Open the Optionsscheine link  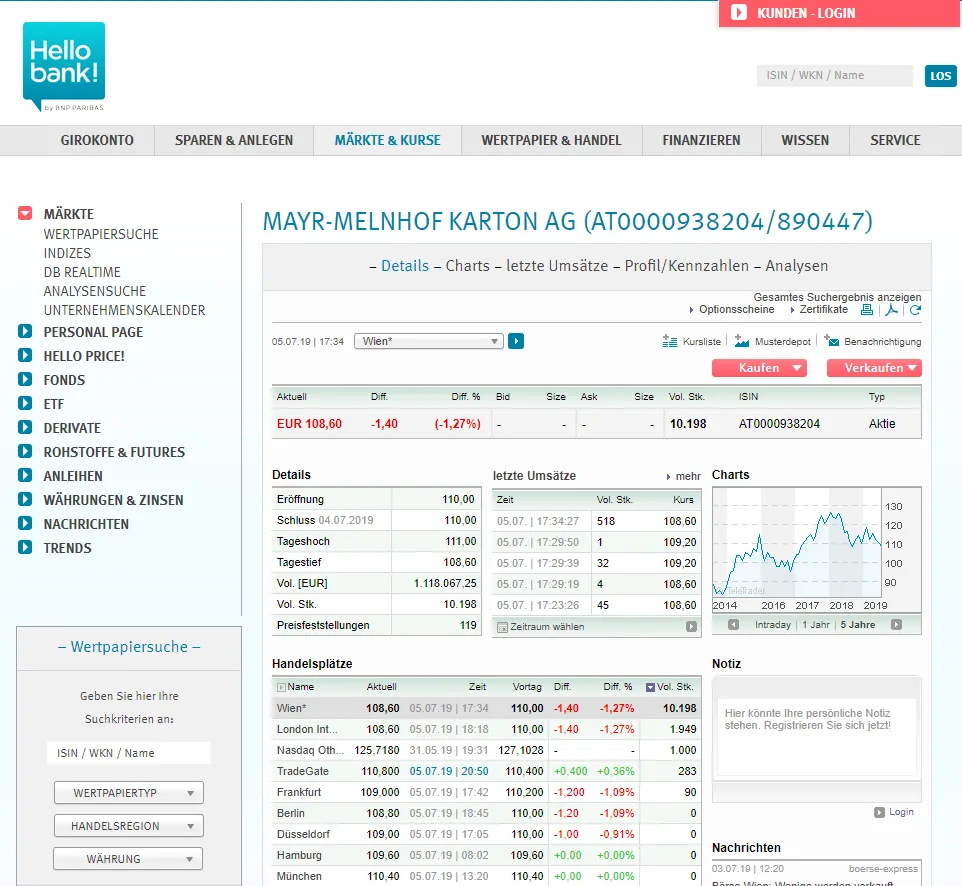point(736,309)
